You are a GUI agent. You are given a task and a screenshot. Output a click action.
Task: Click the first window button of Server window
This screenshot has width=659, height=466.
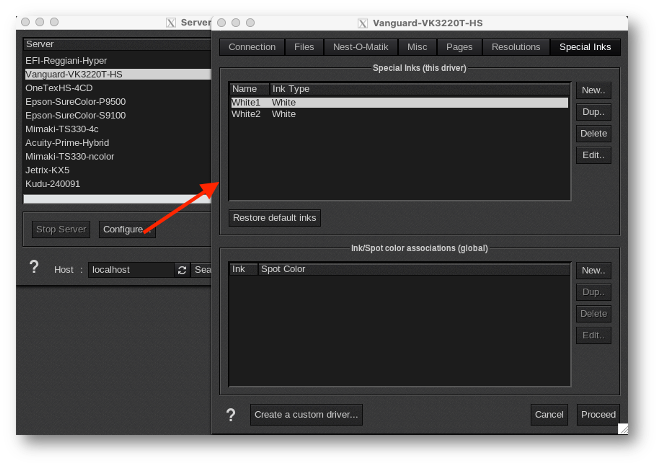pyautogui.click(x=25, y=22)
